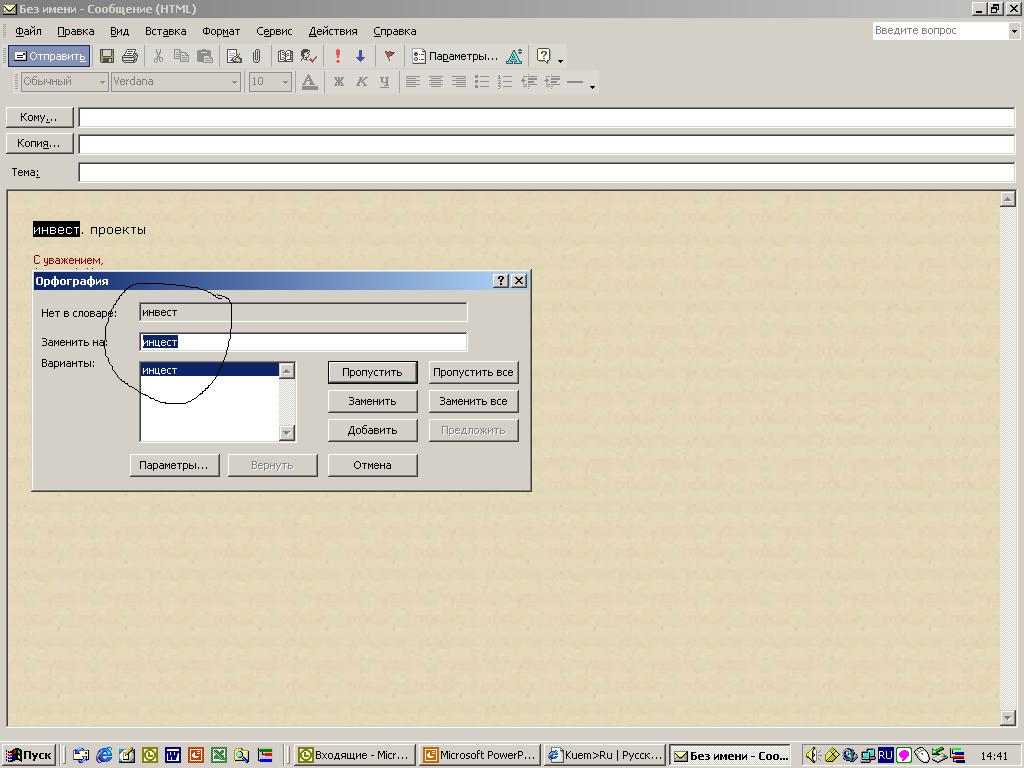Set low importance with blue arrow icon
This screenshot has width=1024, height=768.
click(360, 57)
